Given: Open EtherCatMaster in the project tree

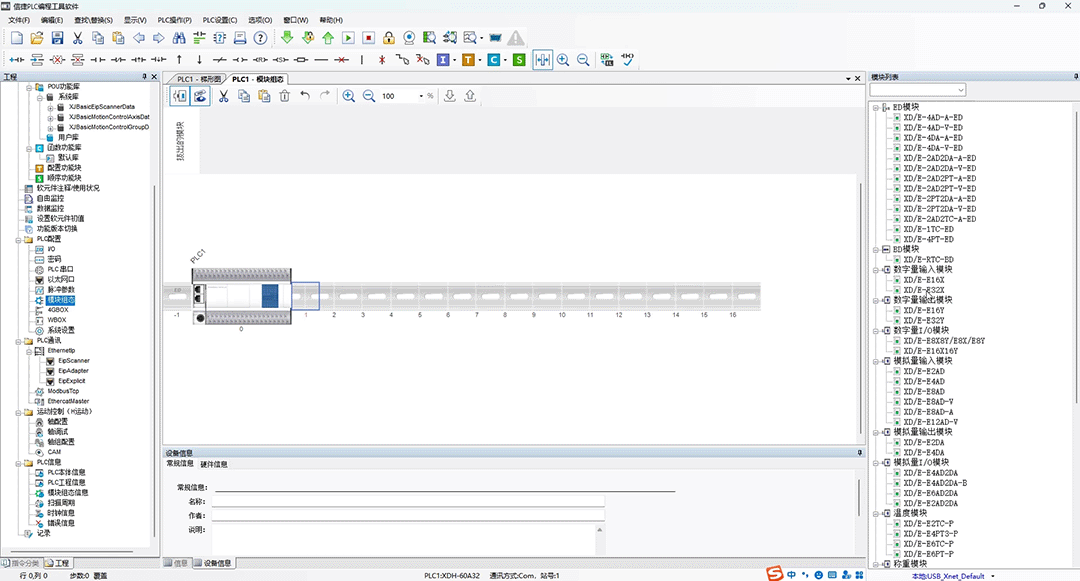Looking at the screenshot, I should [x=68, y=401].
